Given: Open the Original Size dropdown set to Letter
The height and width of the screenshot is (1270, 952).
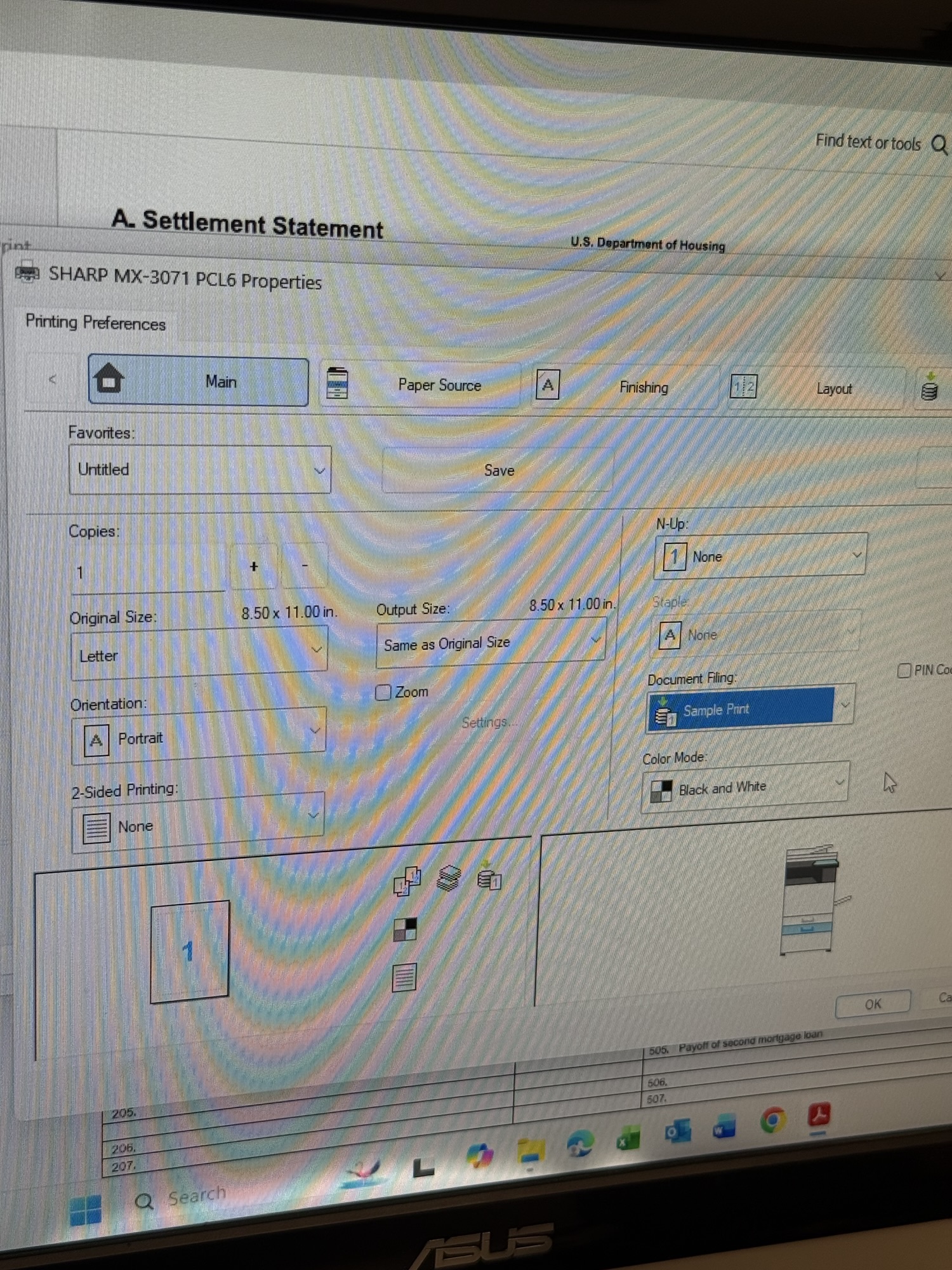Looking at the screenshot, I should click(x=199, y=653).
